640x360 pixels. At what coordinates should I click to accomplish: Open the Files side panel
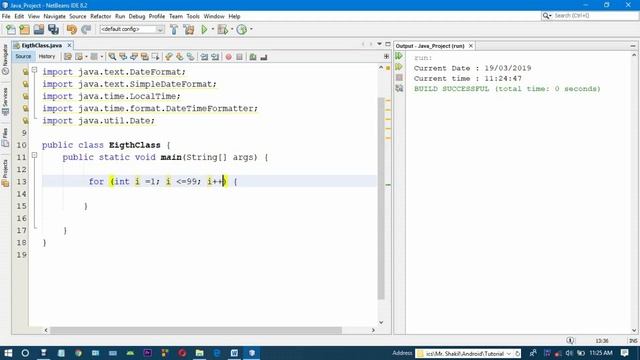5,138
